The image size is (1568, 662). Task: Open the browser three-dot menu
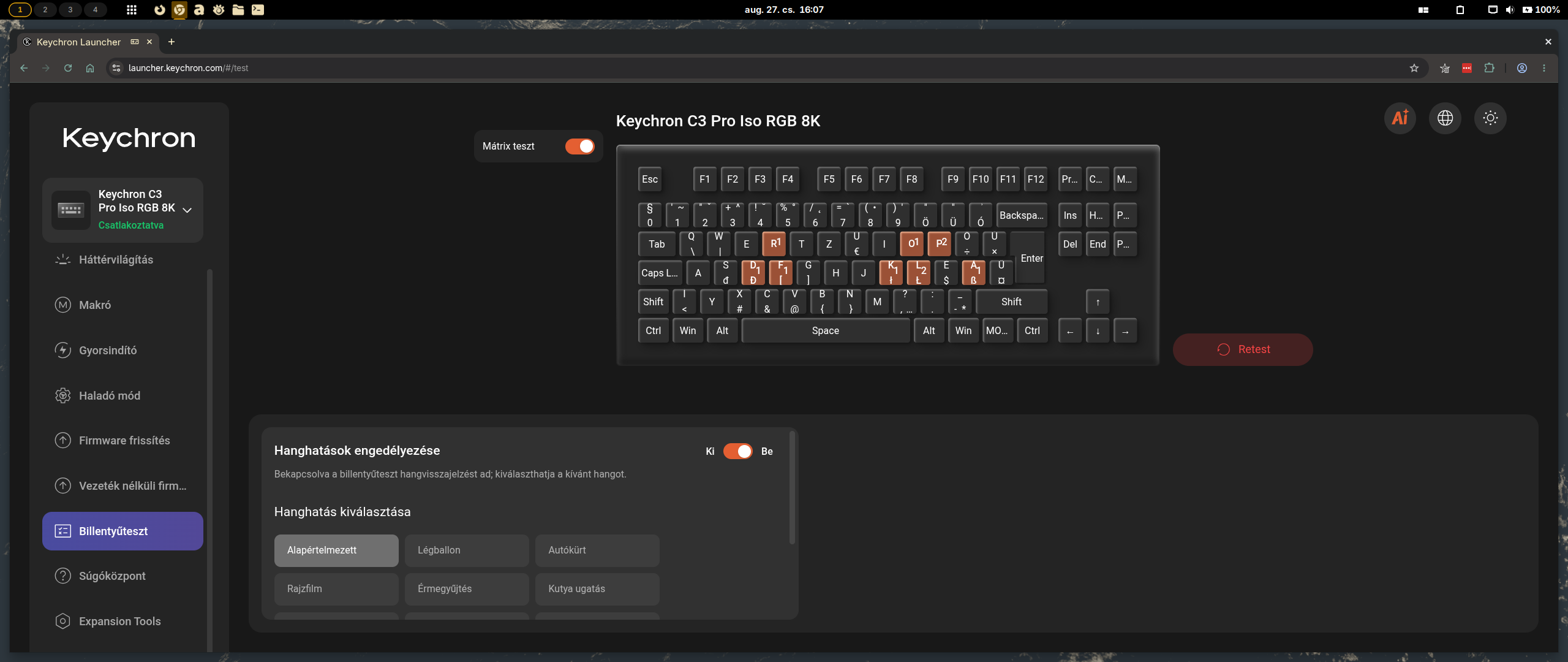(1544, 68)
